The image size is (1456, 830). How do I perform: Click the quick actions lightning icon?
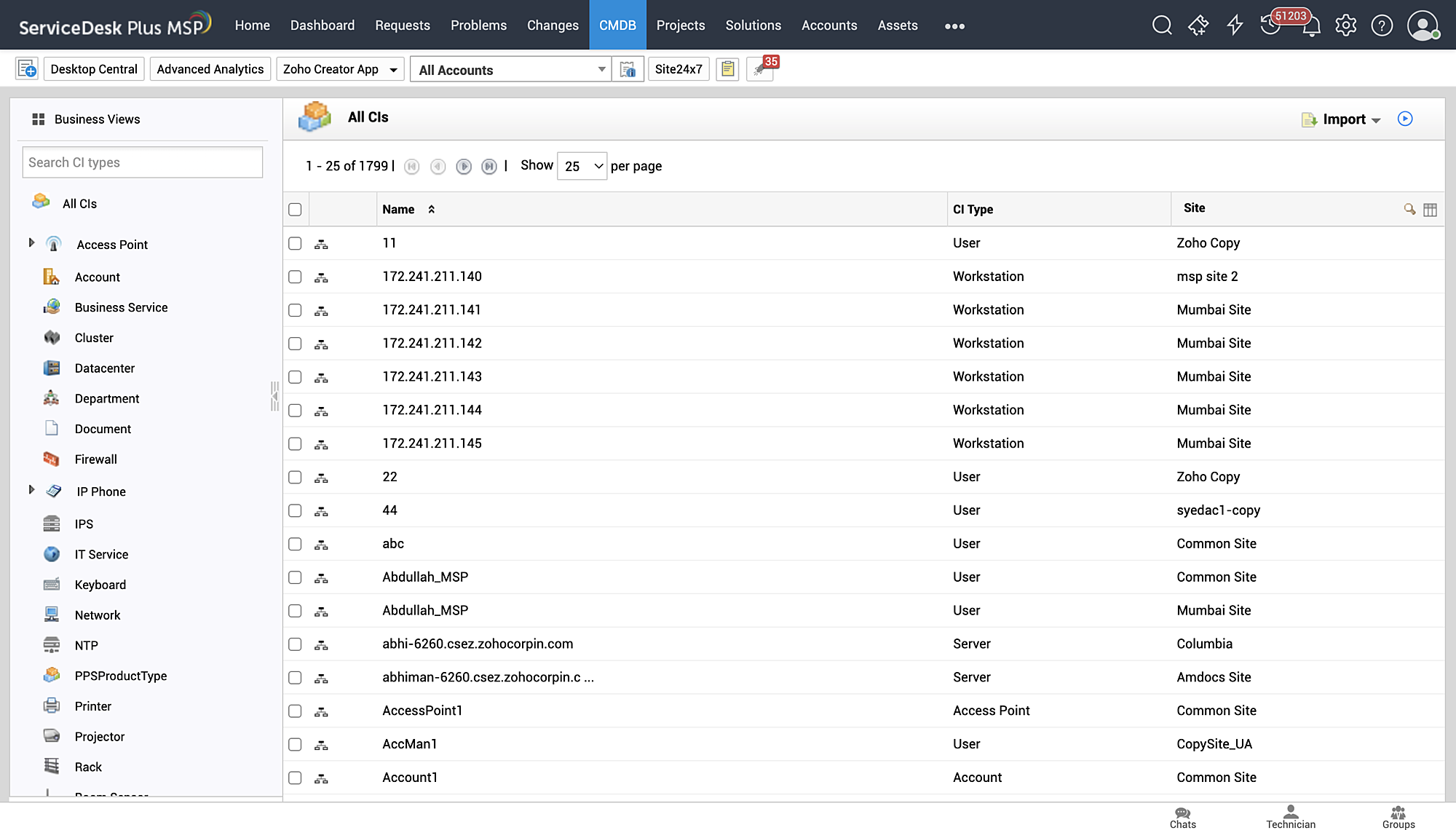[1235, 25]
